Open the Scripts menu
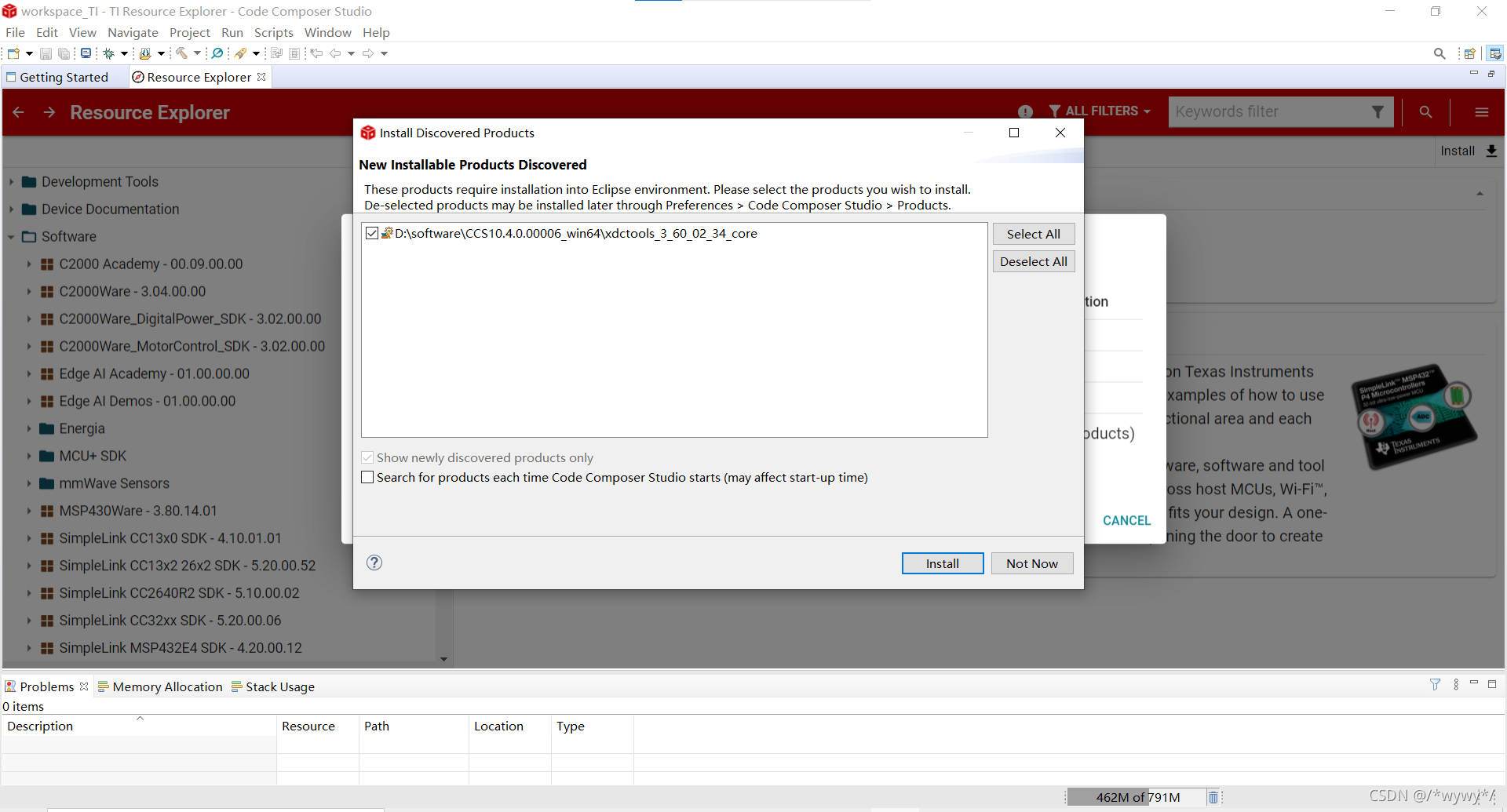This screenshot has height=812, width=1507. coord(273,32)
